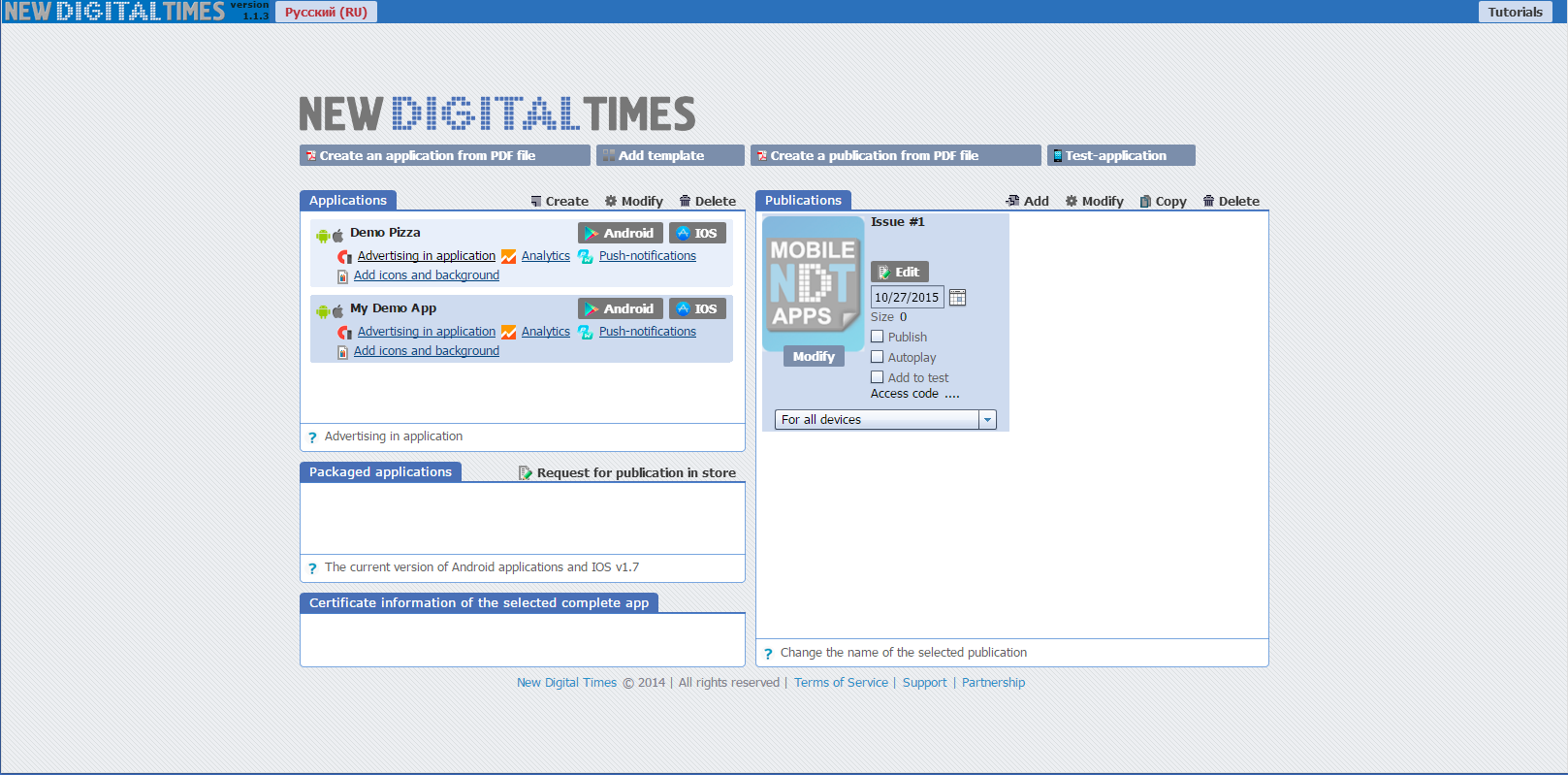Click the Terms of Service link
1568x775 pixels.
[x=841, y=683]
